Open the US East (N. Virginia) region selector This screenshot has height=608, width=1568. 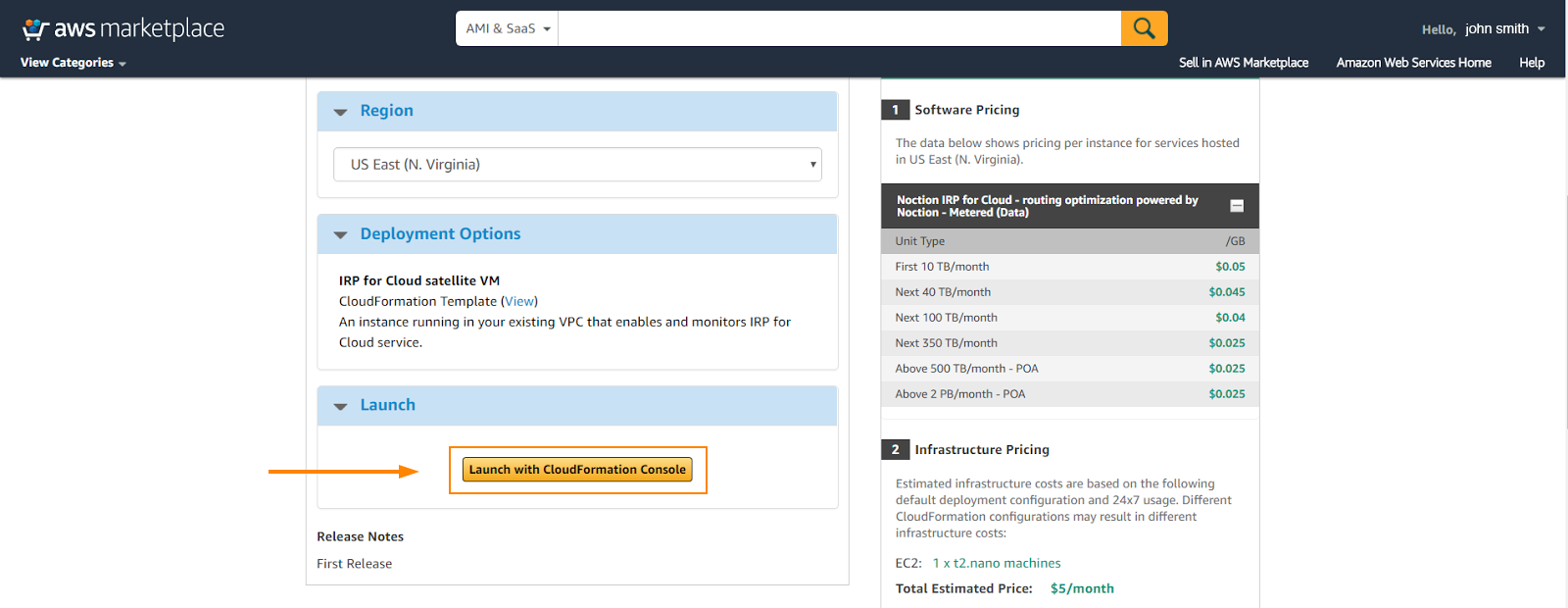pyautogui.click(x=577, y=165)
